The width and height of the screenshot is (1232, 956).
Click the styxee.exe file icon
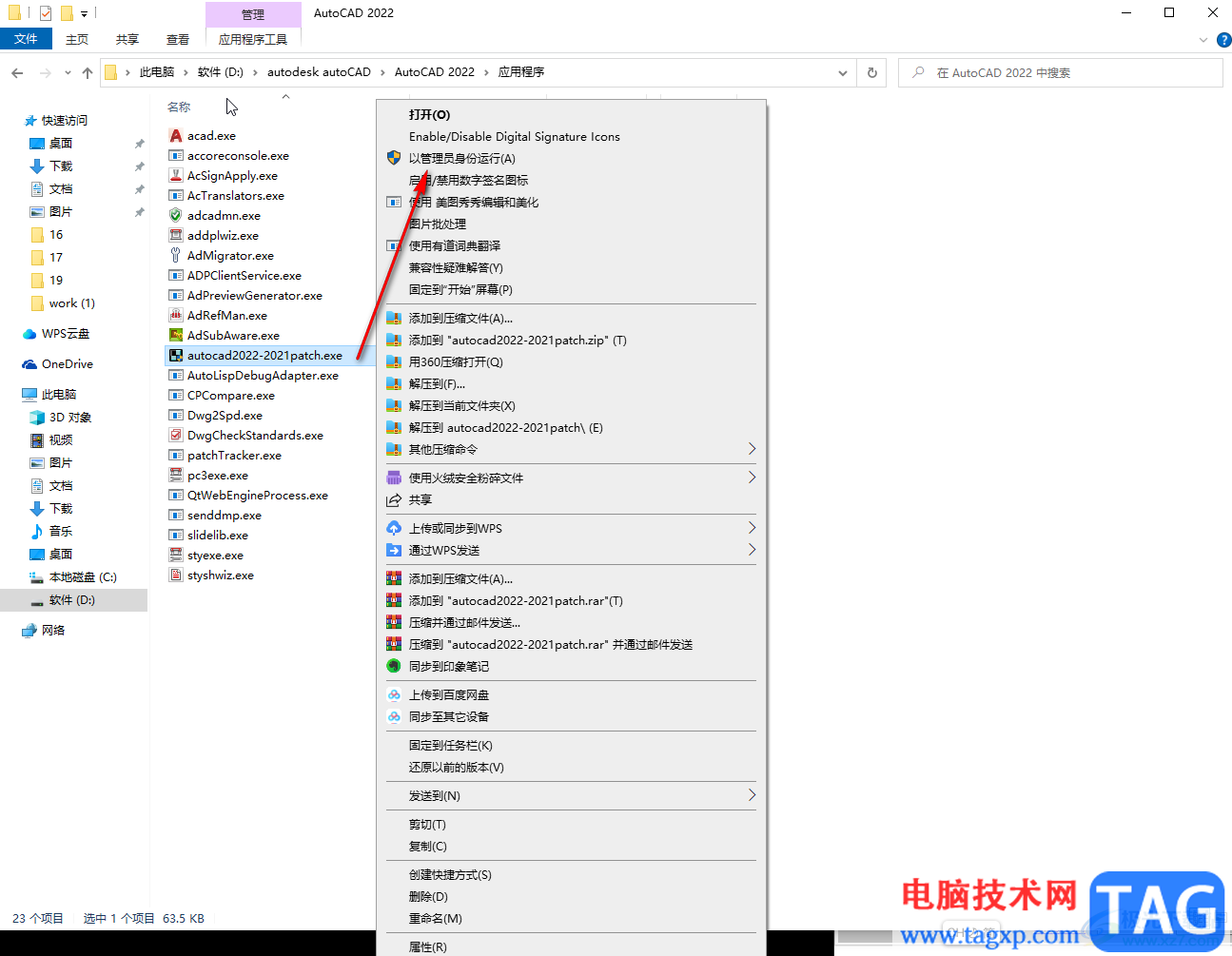(175, 555)
